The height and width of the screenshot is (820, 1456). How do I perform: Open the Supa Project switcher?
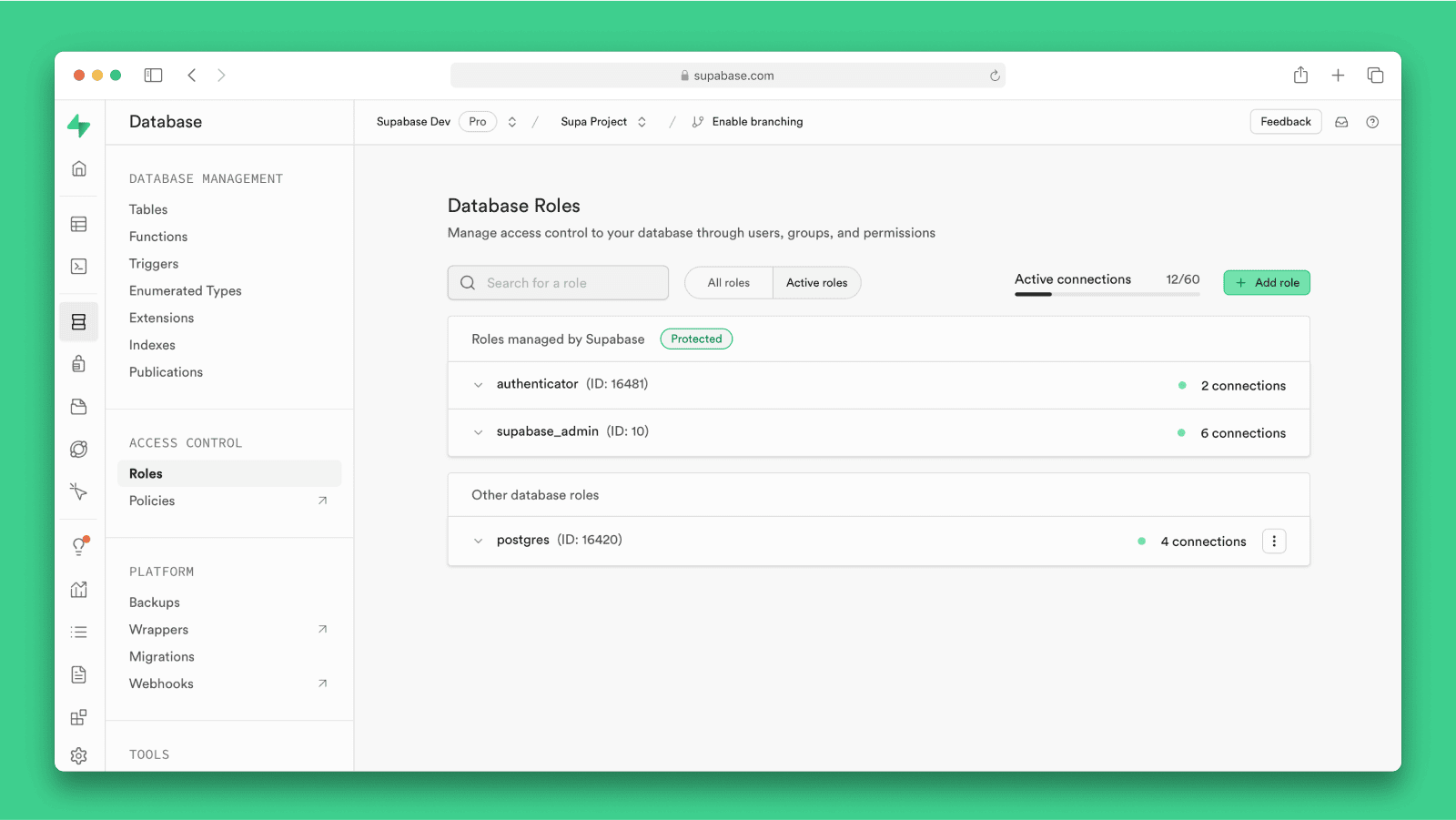[642, 122]
